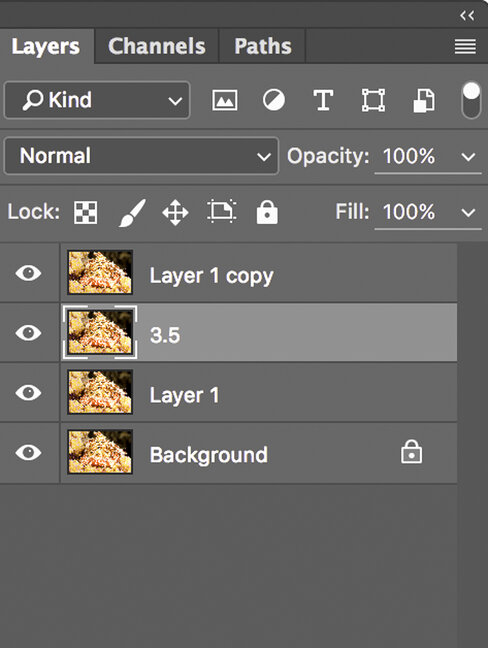Filter for adjustment layers icon
The height and width of the screenshot is (648, 488).
[274, 100]
